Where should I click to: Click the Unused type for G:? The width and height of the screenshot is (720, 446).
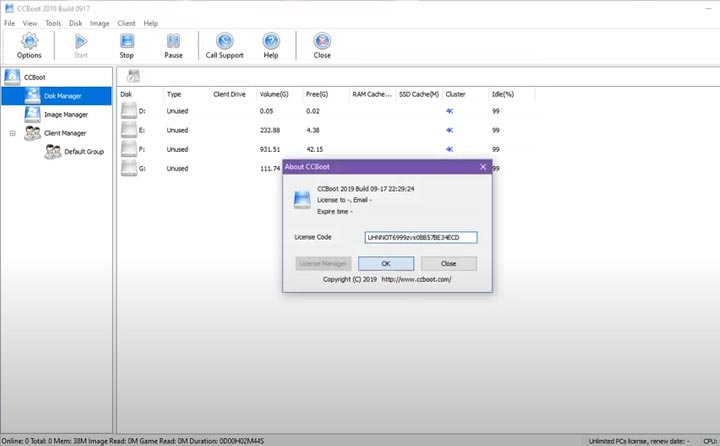tap(177, 169)
